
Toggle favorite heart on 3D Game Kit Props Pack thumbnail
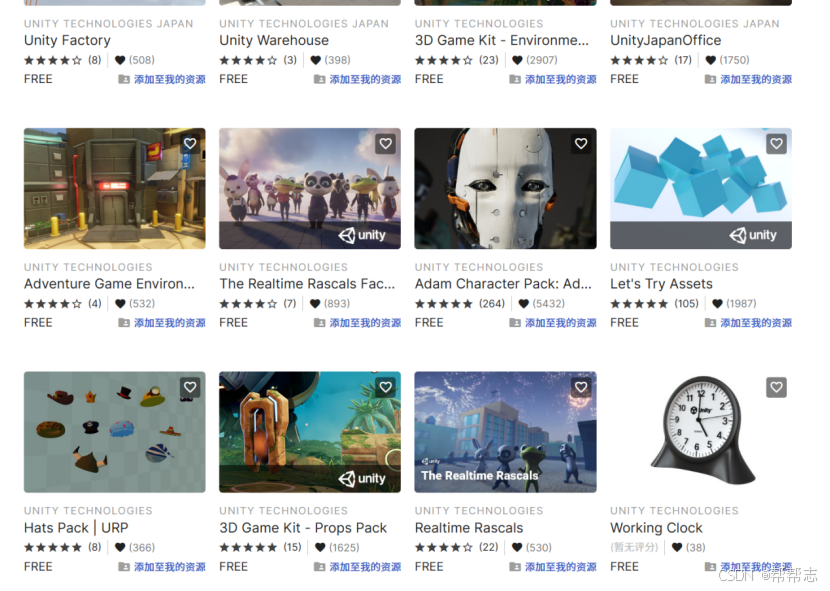click(x=385, y=387)
